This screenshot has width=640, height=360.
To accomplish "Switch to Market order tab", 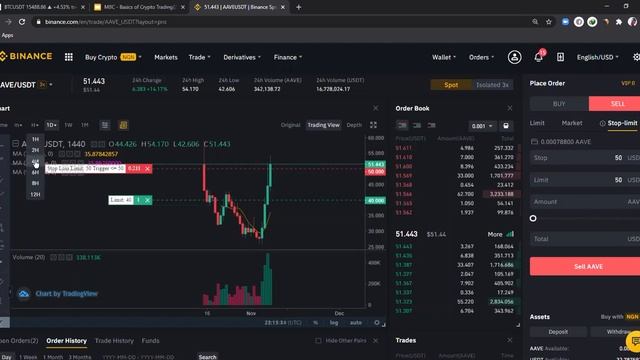I will tap(572, 123).
